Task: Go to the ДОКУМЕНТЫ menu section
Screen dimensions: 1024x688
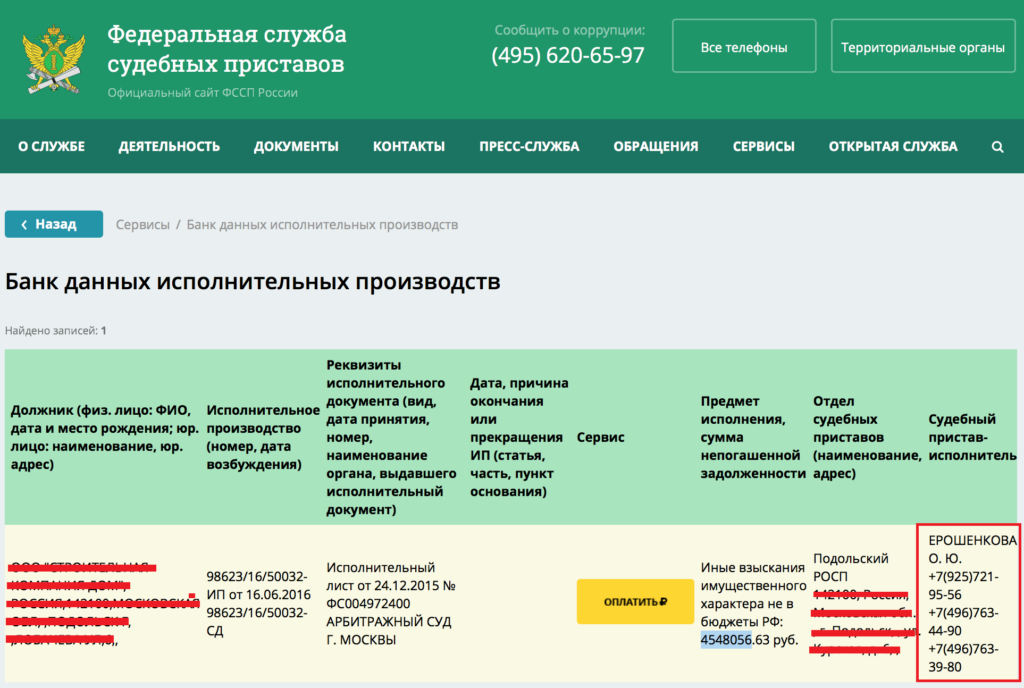Action: pyautogui.click(x=296, y=146)
